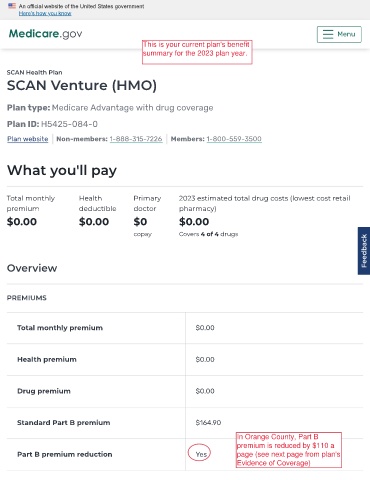Click the US flag icon

(x=12, y=6)
